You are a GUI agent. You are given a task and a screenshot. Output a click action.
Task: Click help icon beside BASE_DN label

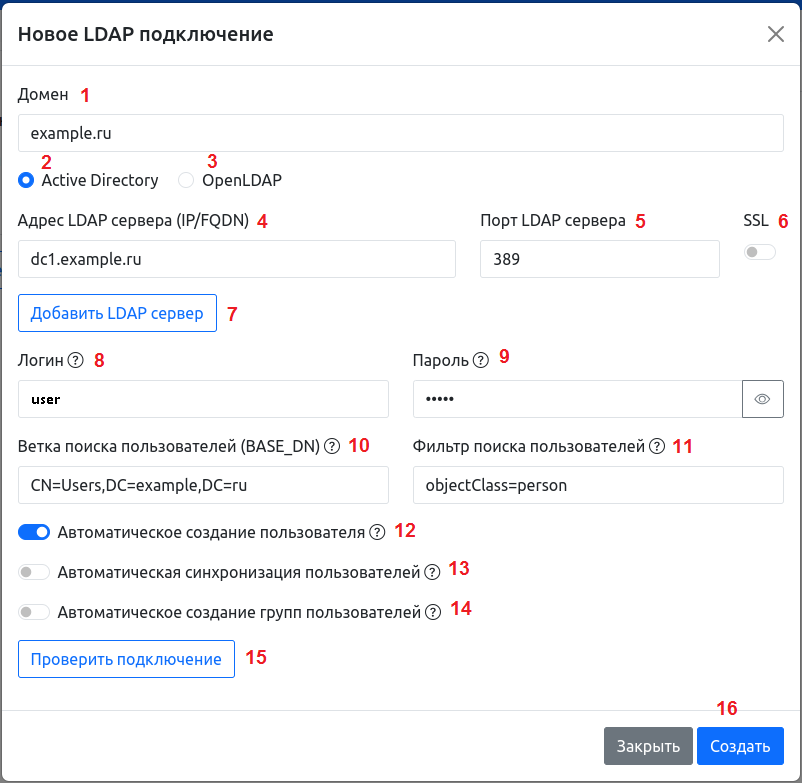(x=332, y=447)
